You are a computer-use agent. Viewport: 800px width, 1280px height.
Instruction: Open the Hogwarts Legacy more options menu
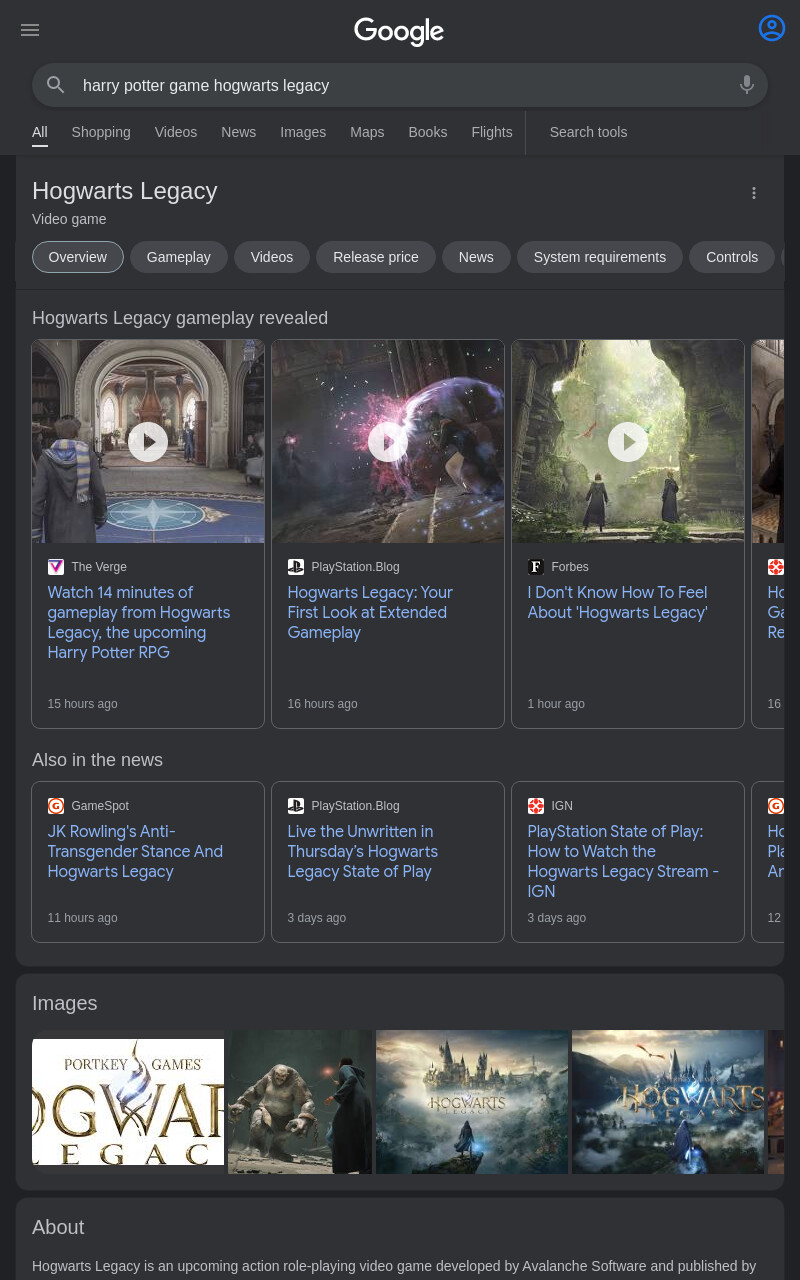pos(754,193)
